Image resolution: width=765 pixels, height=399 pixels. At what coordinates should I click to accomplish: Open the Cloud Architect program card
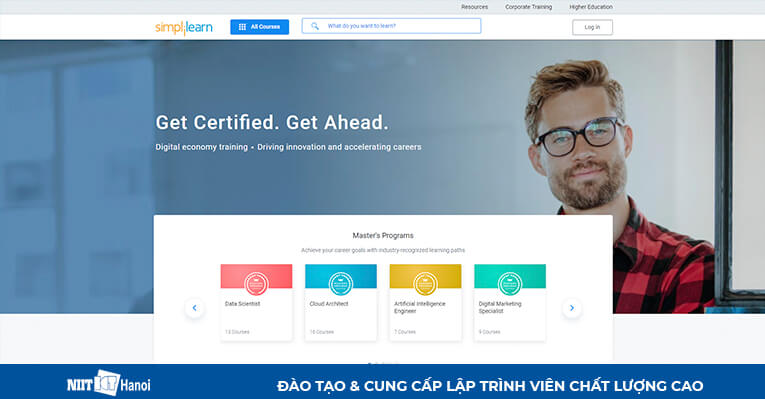[x=341, y=302]
